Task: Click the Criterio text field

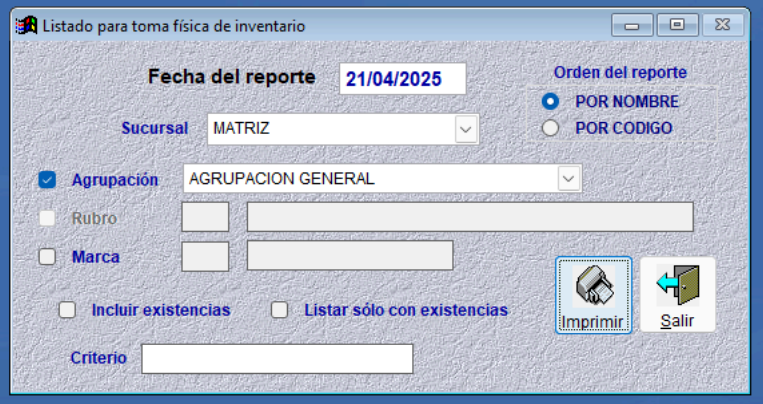Action: (277, 359)
